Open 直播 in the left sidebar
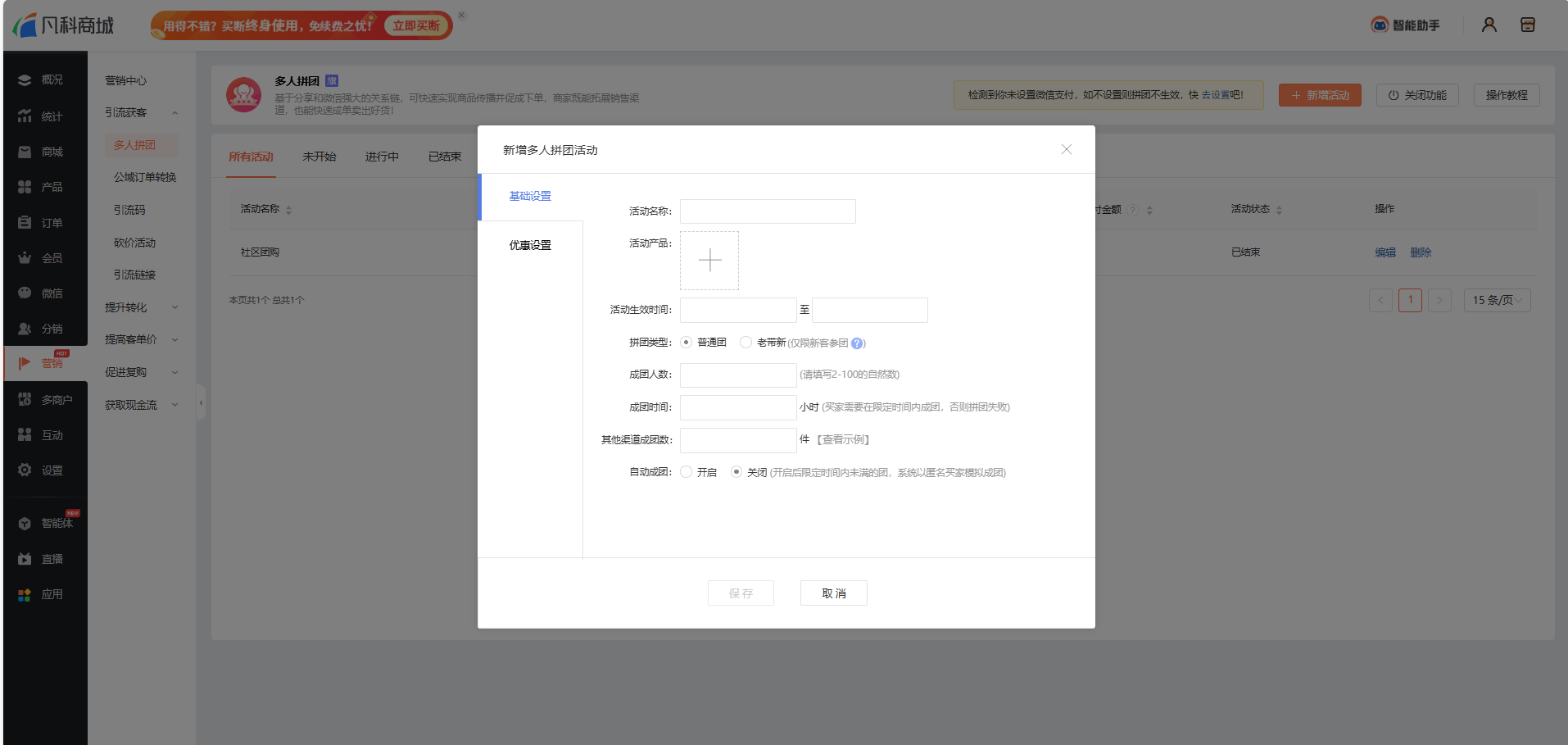The image size is (1568, 745). point(52,559)
